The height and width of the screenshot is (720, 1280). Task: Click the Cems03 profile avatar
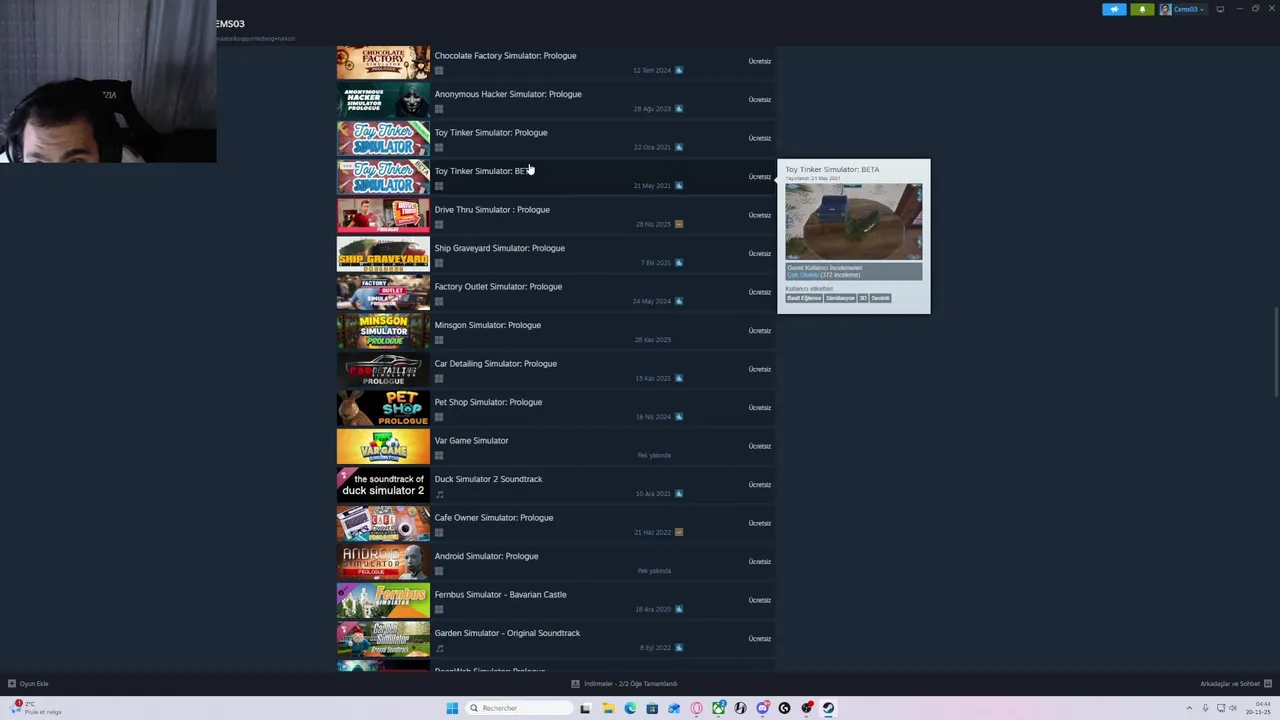coord(1165,9)
